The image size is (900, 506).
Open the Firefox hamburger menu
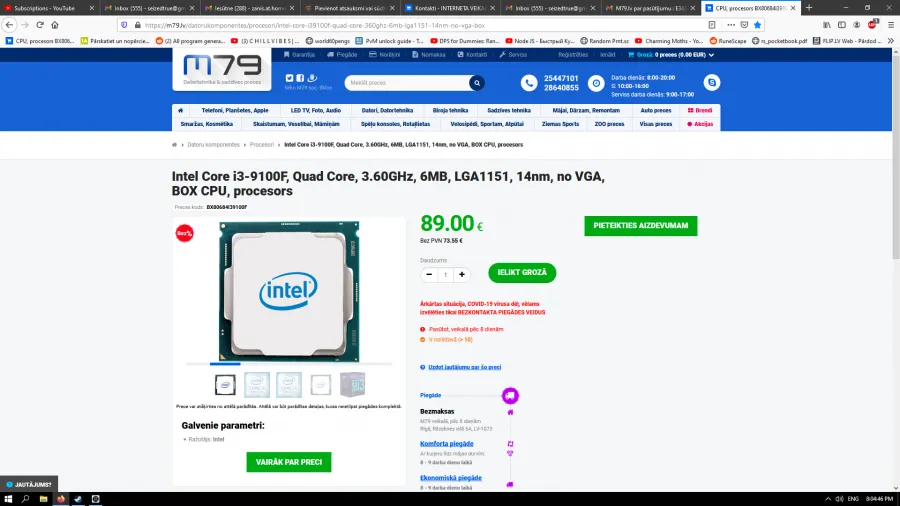tap(890, 25)
